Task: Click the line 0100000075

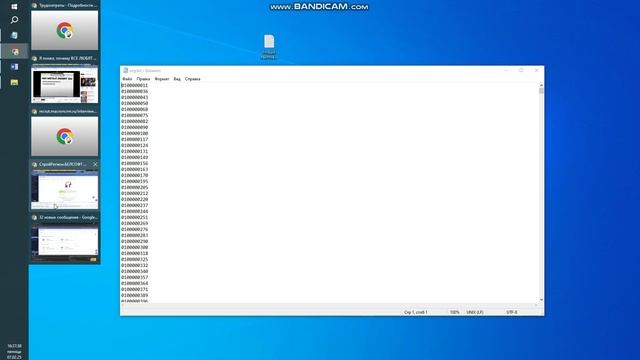Action: point(135,115)
